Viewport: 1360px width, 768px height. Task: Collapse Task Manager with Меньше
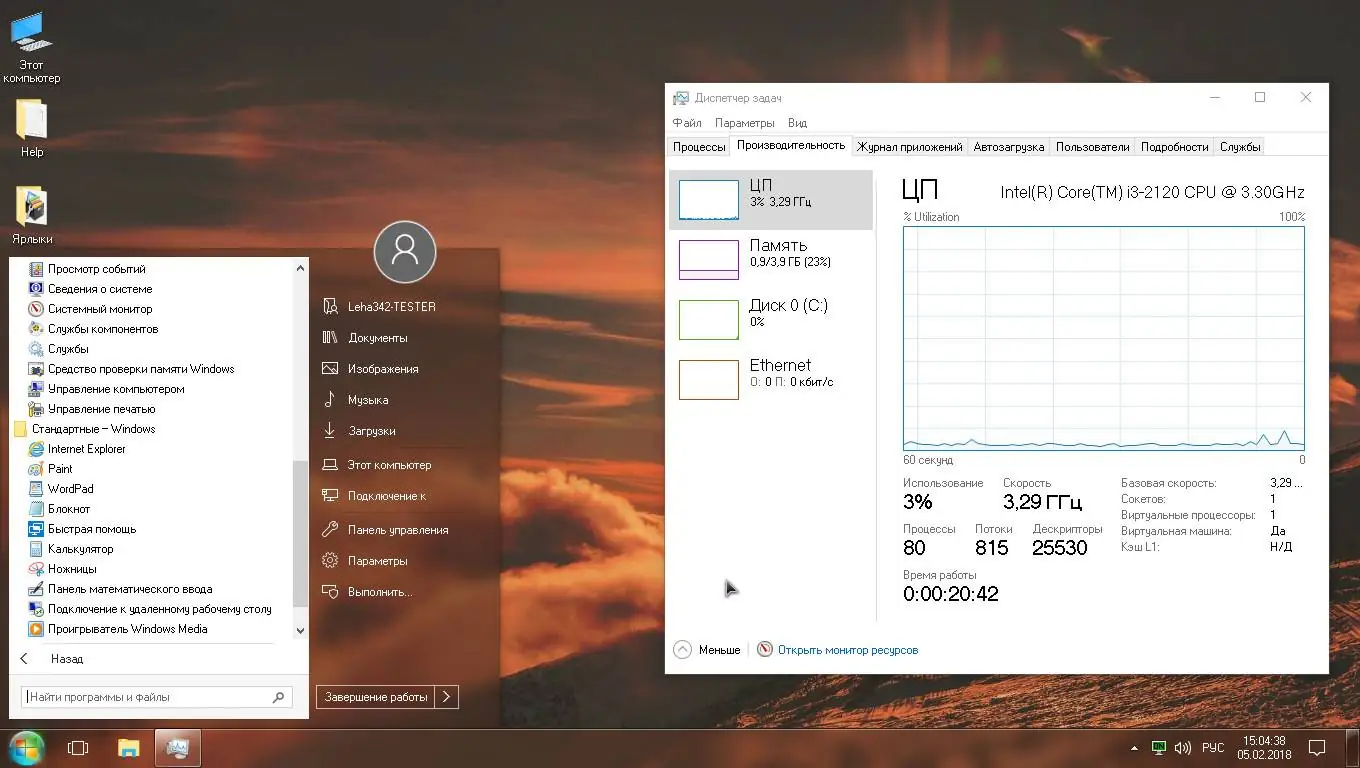pos(707,650)
